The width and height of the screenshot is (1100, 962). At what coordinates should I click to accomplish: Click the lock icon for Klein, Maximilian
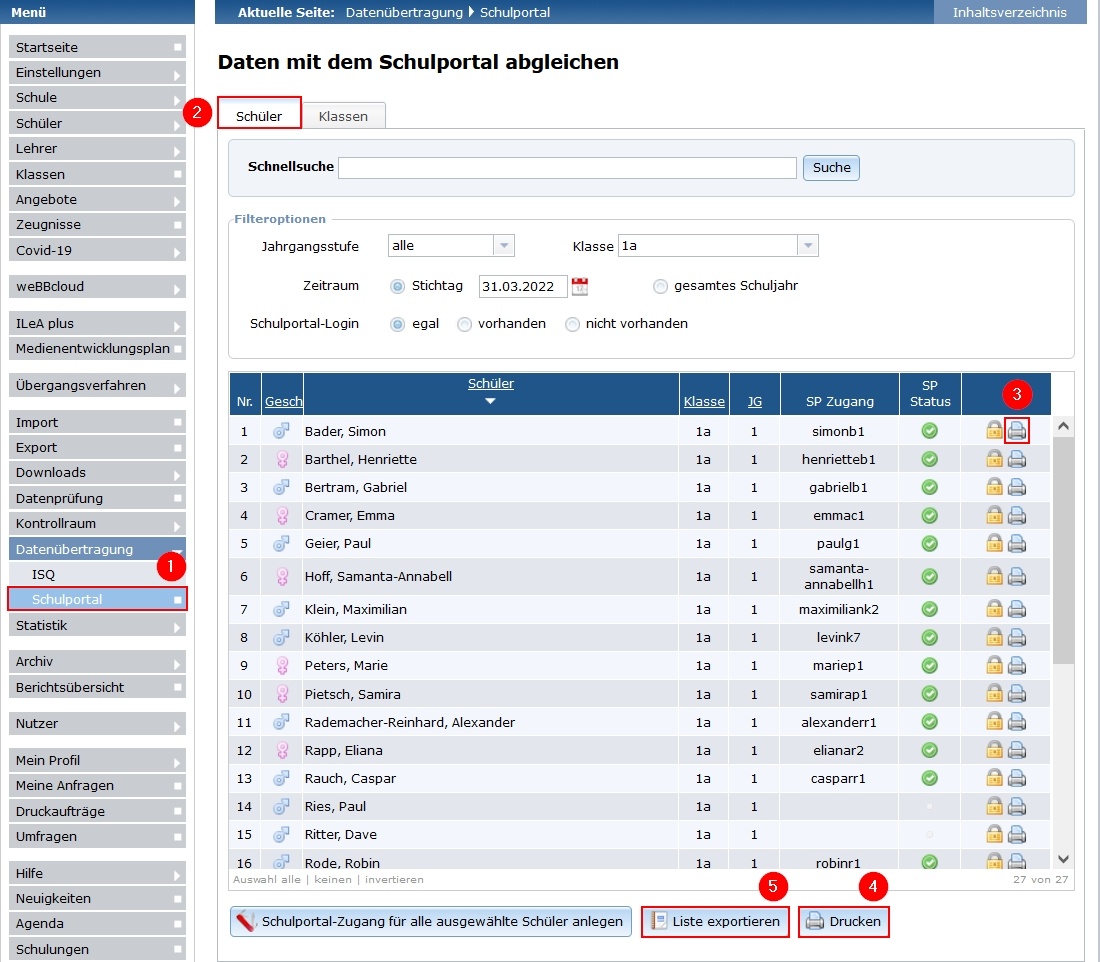(994, 609)
